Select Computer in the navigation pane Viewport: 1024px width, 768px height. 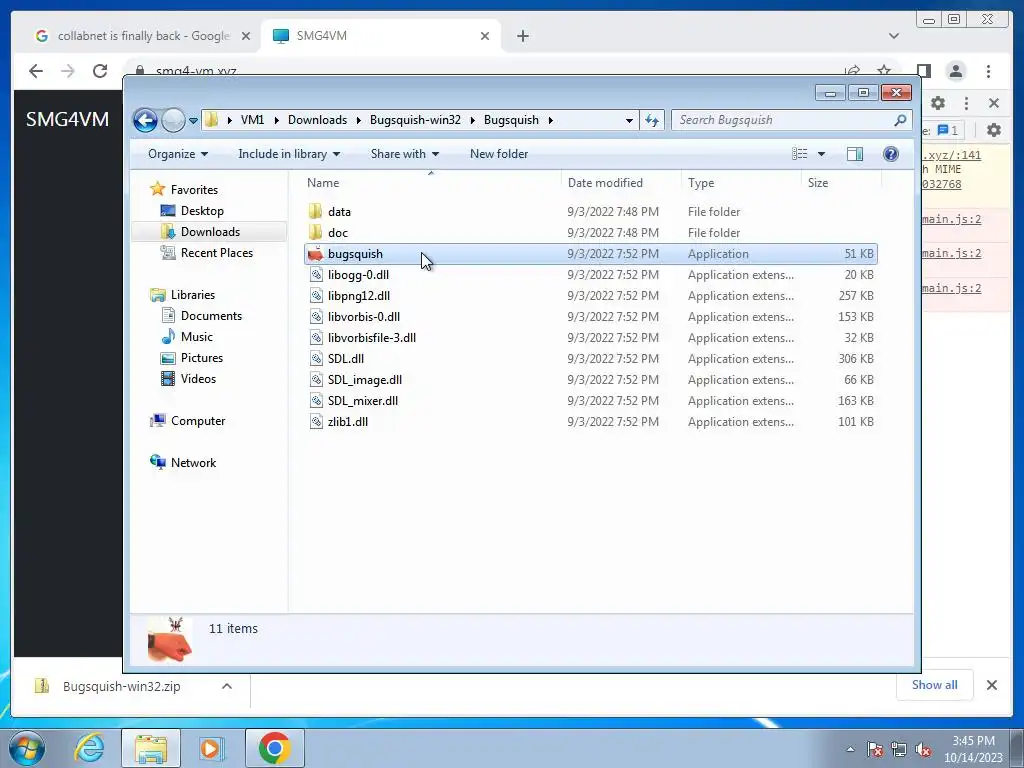(x=198, y=421)
